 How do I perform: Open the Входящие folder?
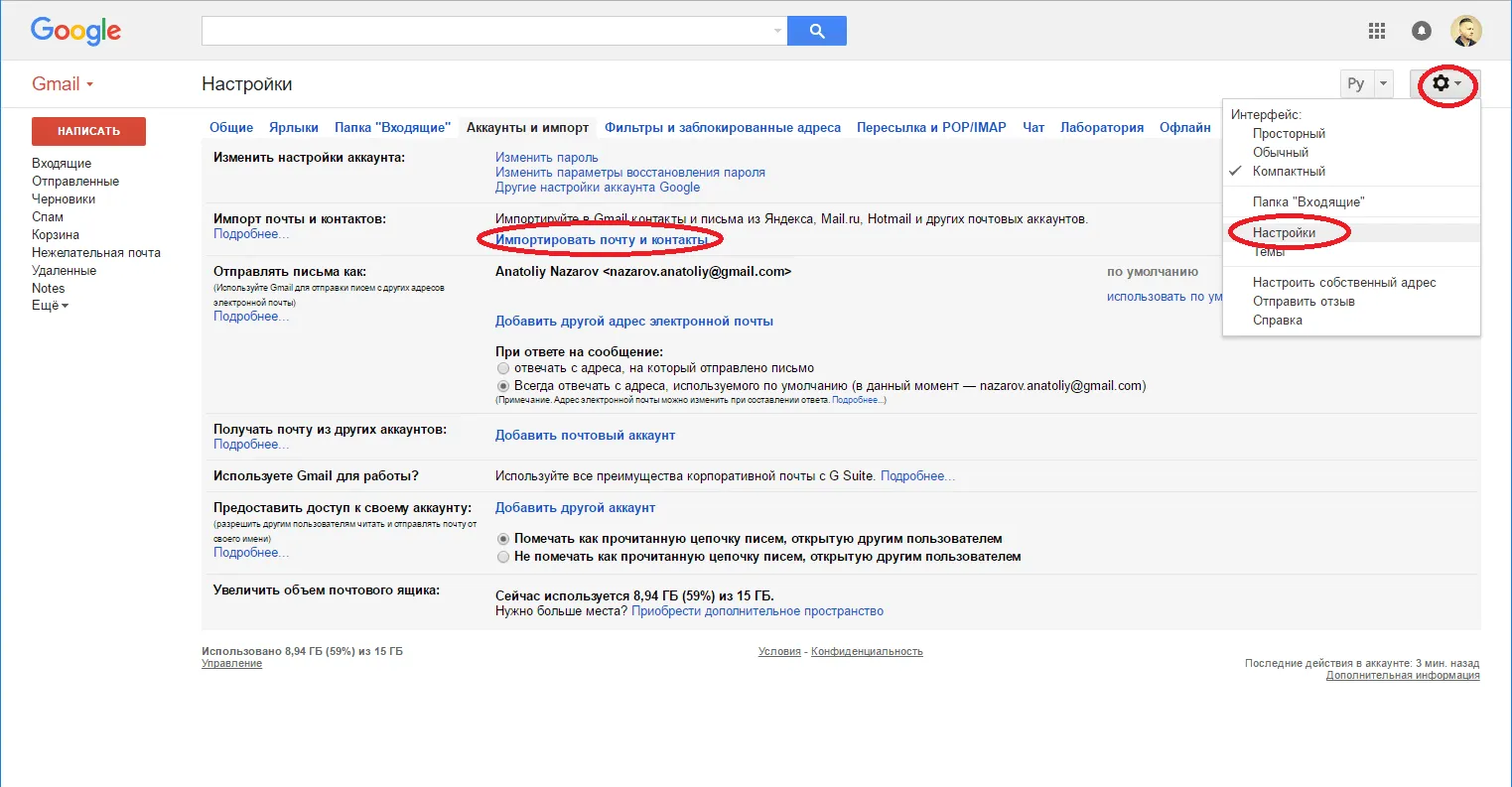[x=62, y=163]
